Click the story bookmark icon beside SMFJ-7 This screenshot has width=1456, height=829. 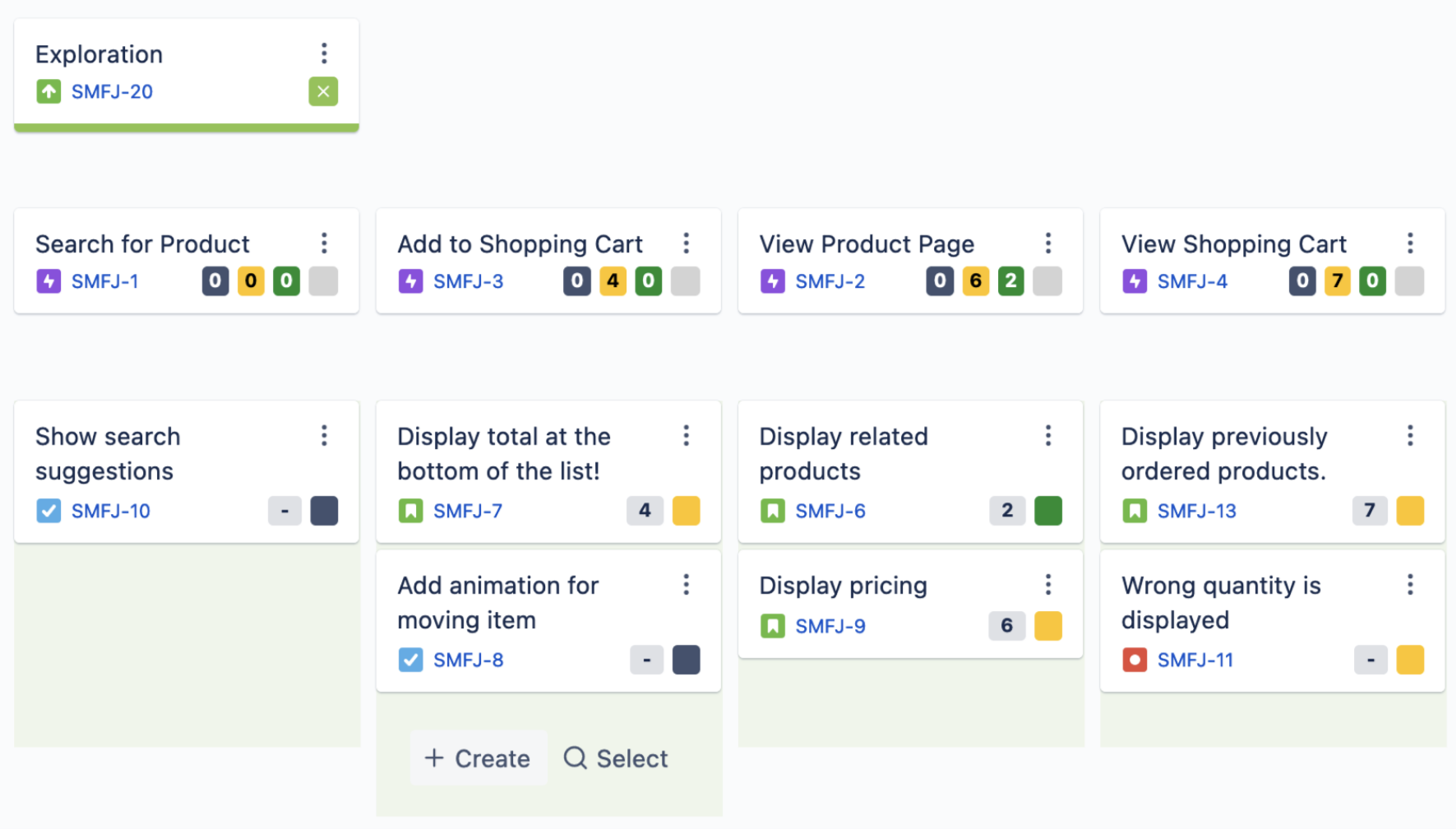[410, 511]
